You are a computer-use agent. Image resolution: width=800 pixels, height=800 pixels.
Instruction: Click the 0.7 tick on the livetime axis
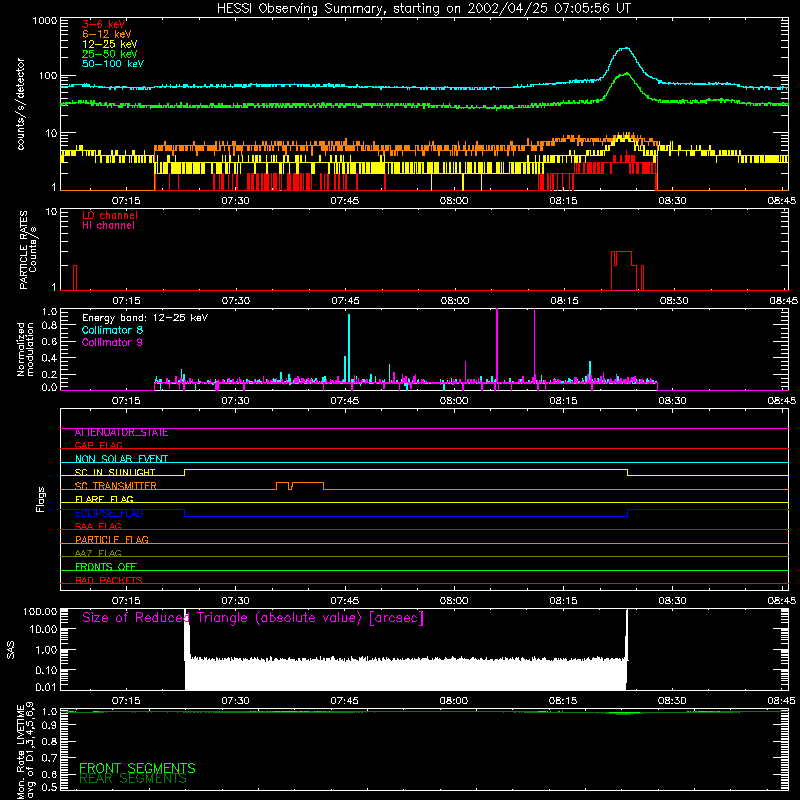tap(49, 758)
